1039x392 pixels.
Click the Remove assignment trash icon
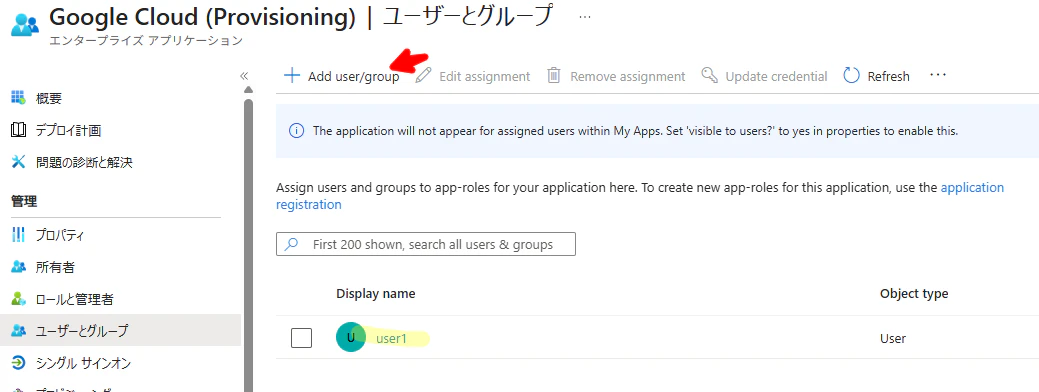(554, 75)
